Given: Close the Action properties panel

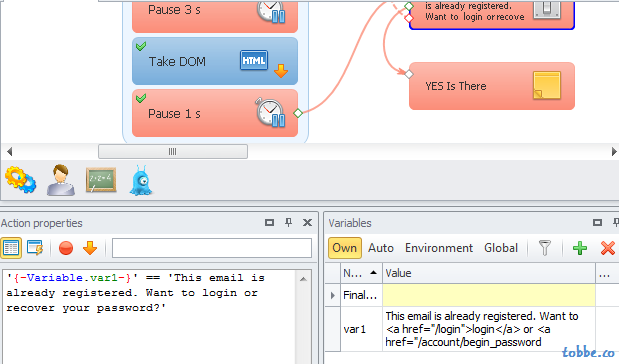Looking at the screenshot, I should (308, 223).
